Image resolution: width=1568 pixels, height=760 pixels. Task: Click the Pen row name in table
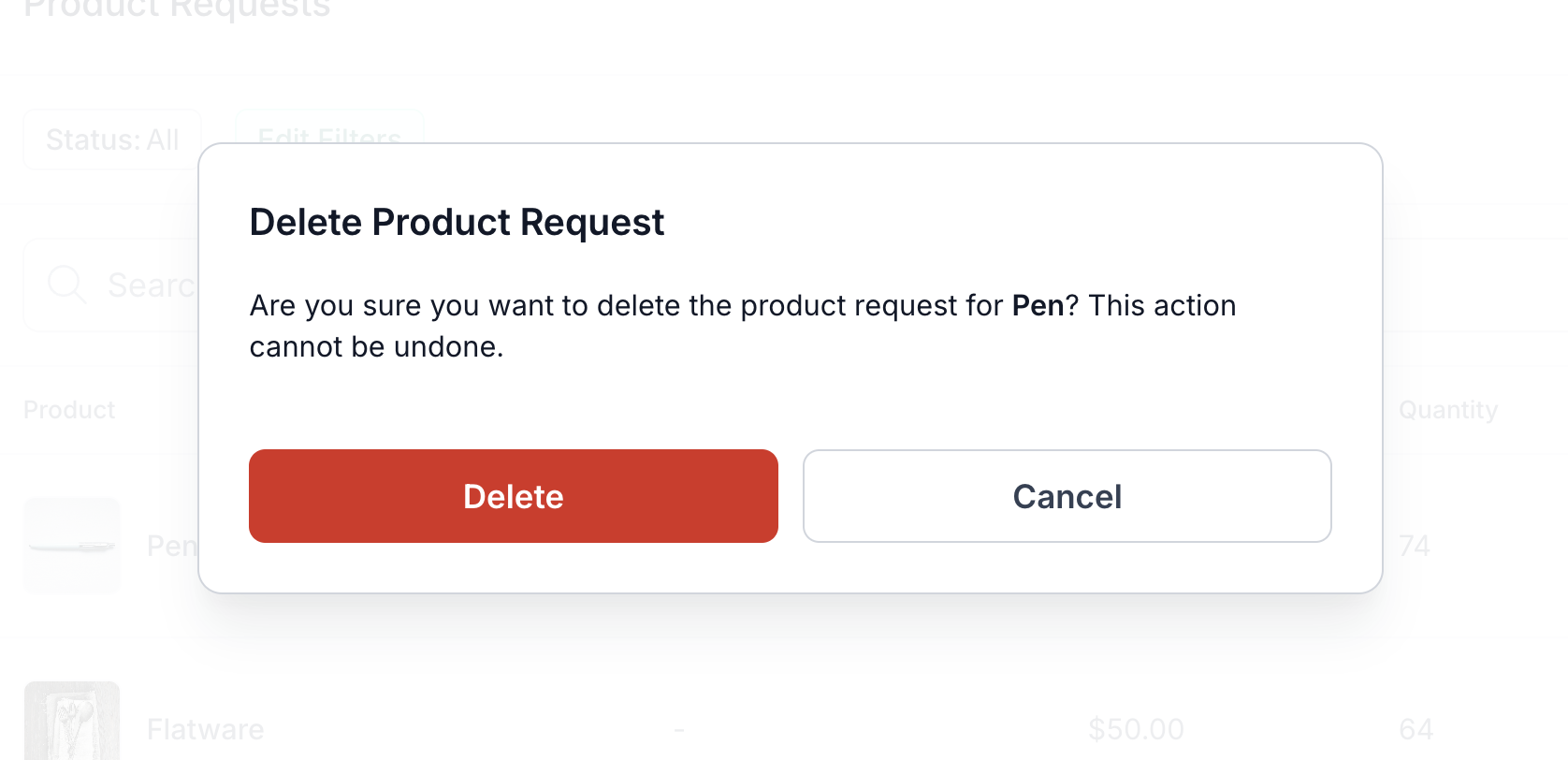click(172, 546)
